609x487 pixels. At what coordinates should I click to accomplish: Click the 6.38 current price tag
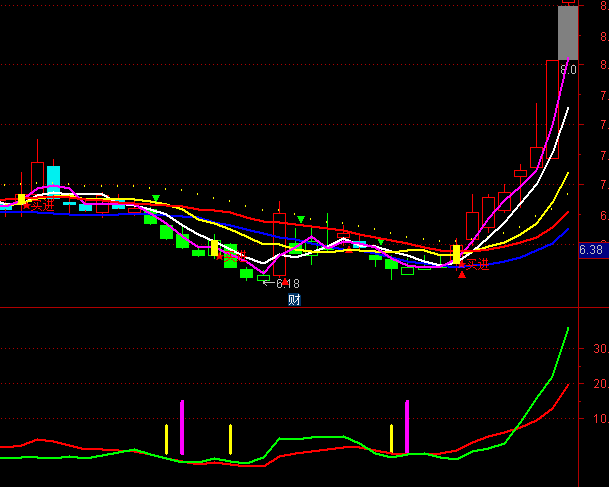pyautogui.click(x=591, y=250)
